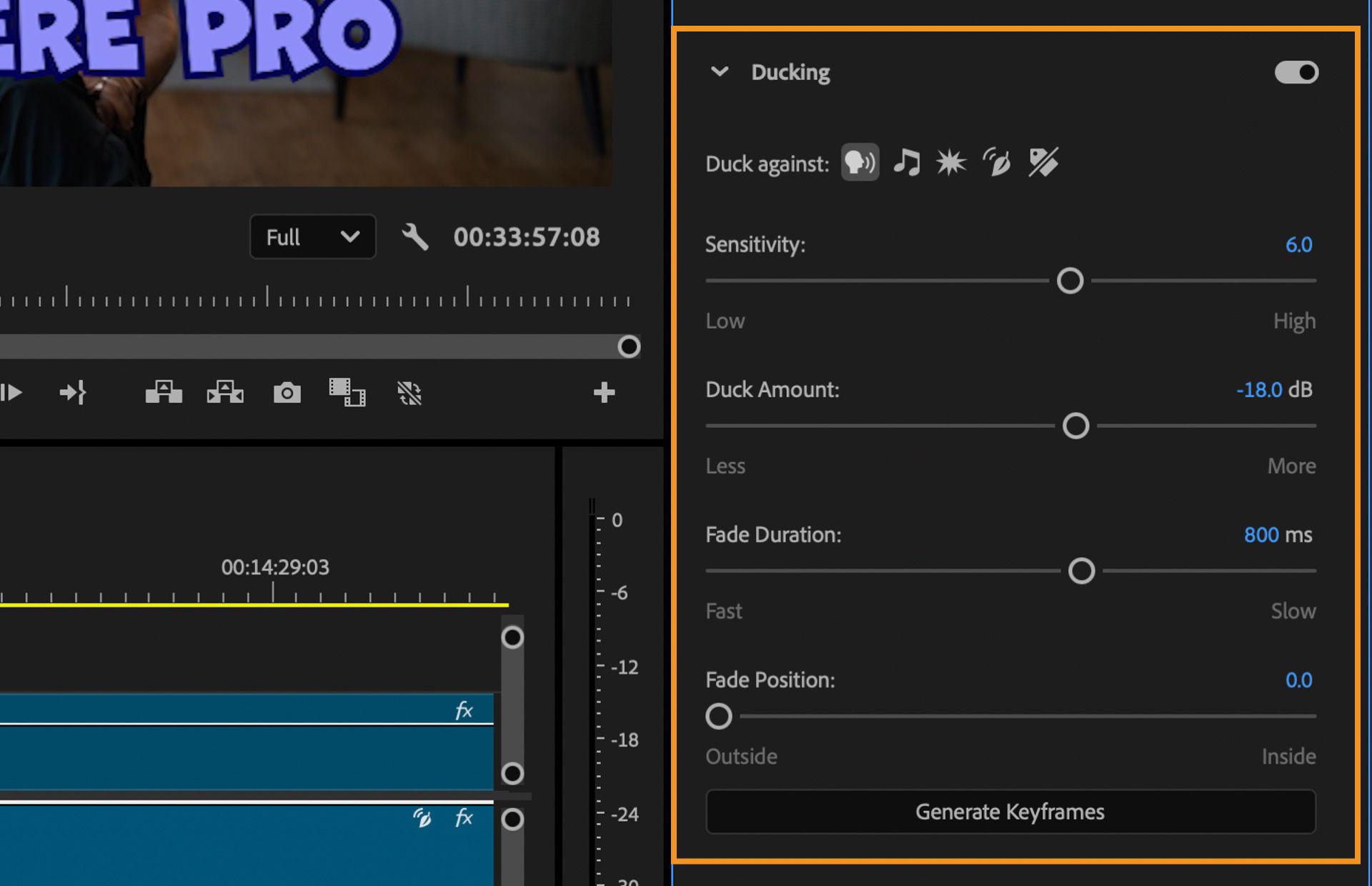Click the Lift icon in program monitor
This screenshot has height=886, width=1372.
coord(164,392)
